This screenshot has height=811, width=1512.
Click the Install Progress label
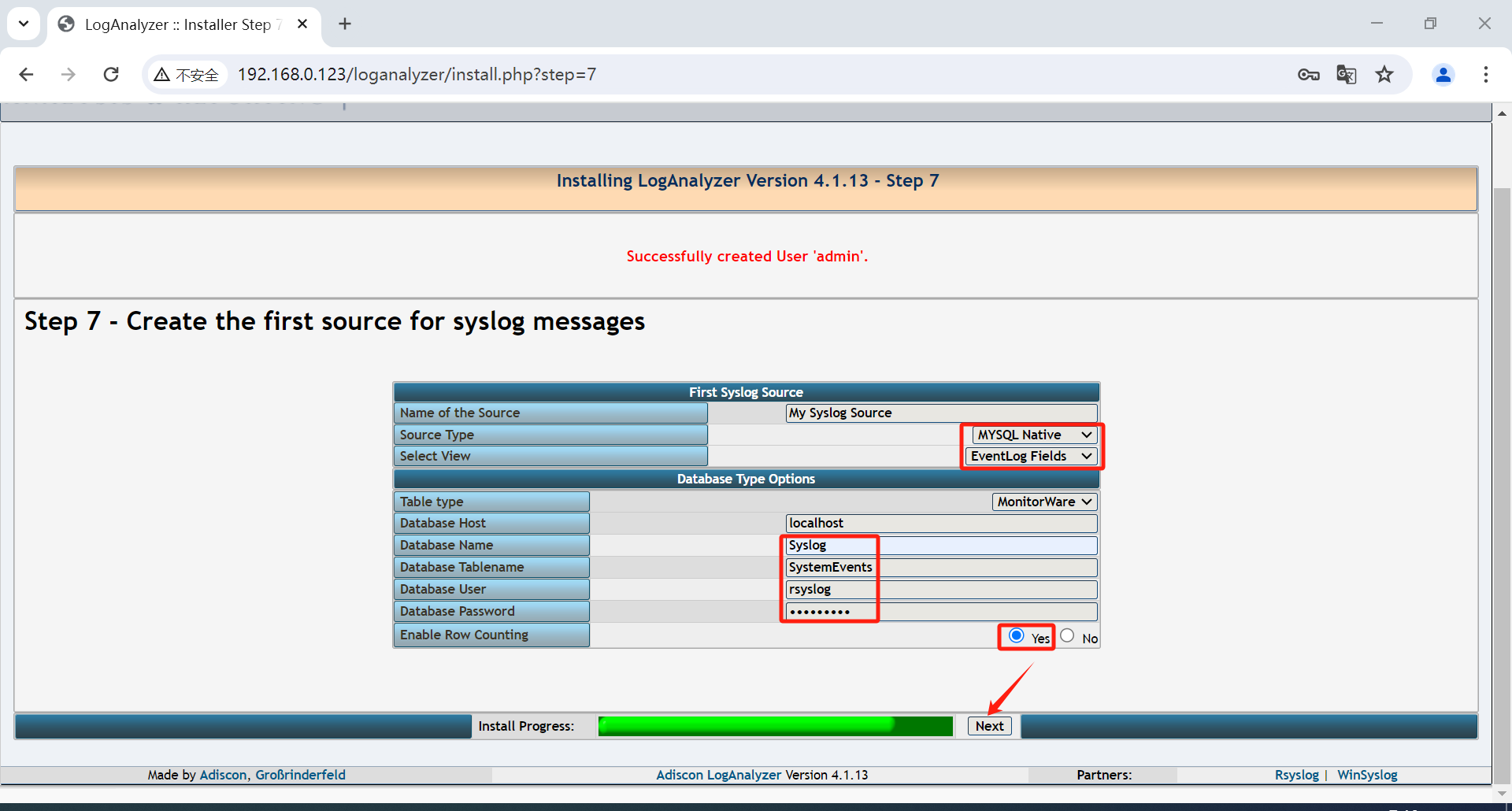pos(526,726)
